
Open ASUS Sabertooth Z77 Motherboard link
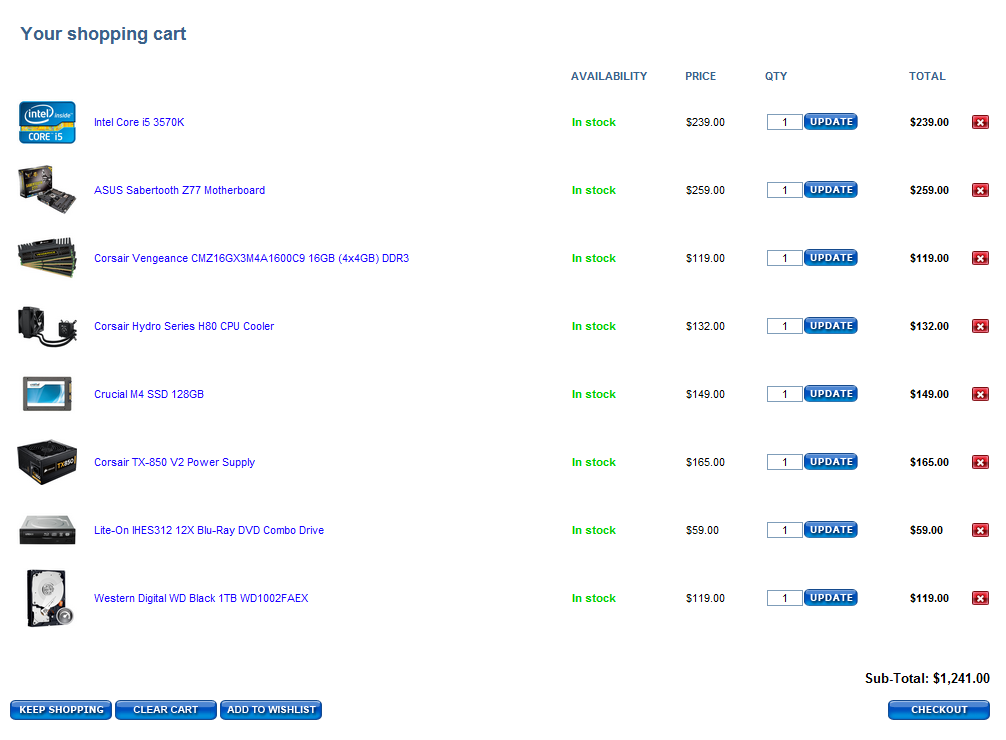coord(180,190)
